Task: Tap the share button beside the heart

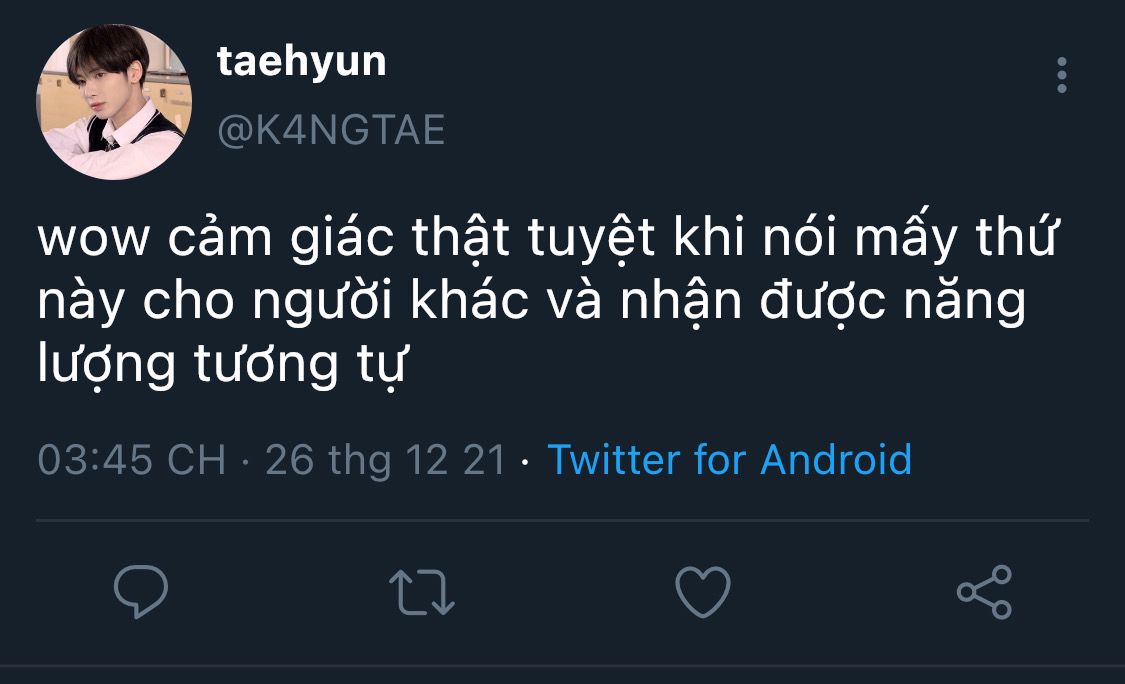Action: (x=984, y=591)
